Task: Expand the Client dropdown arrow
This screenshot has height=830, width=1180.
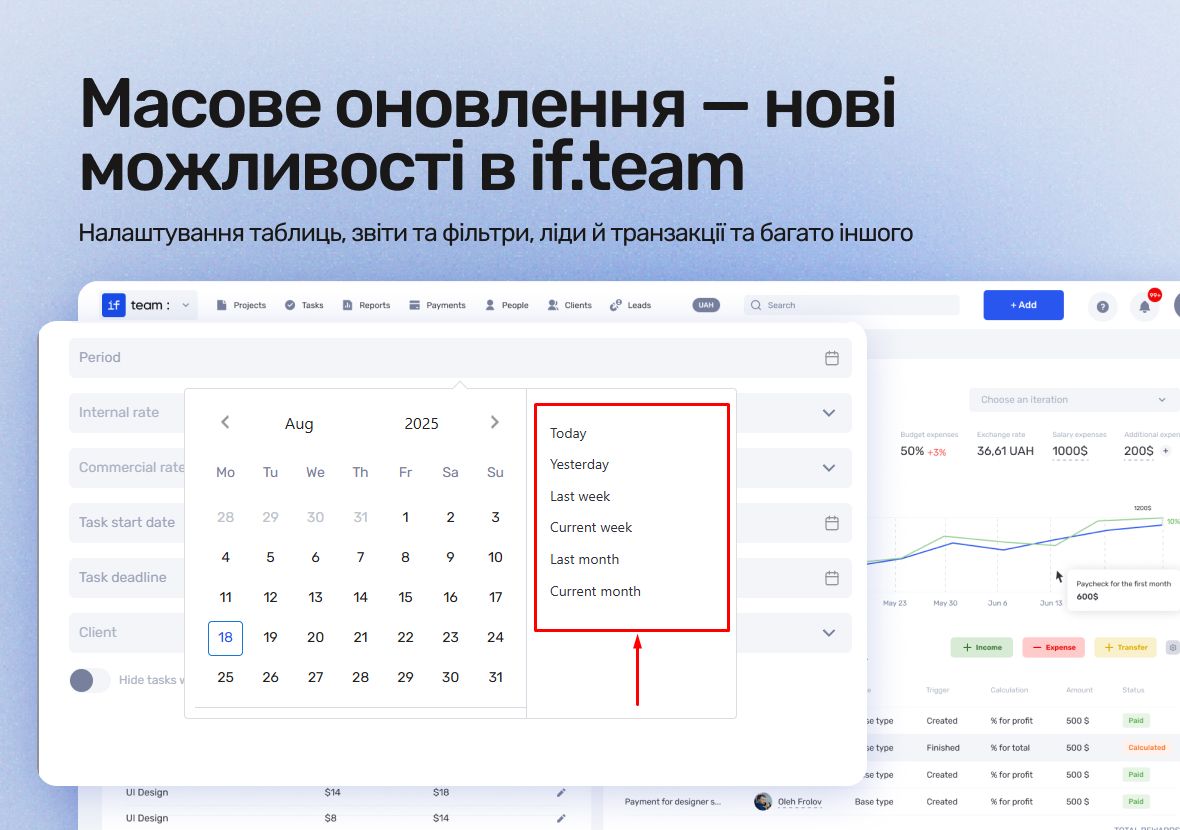Action: [829, 633]
